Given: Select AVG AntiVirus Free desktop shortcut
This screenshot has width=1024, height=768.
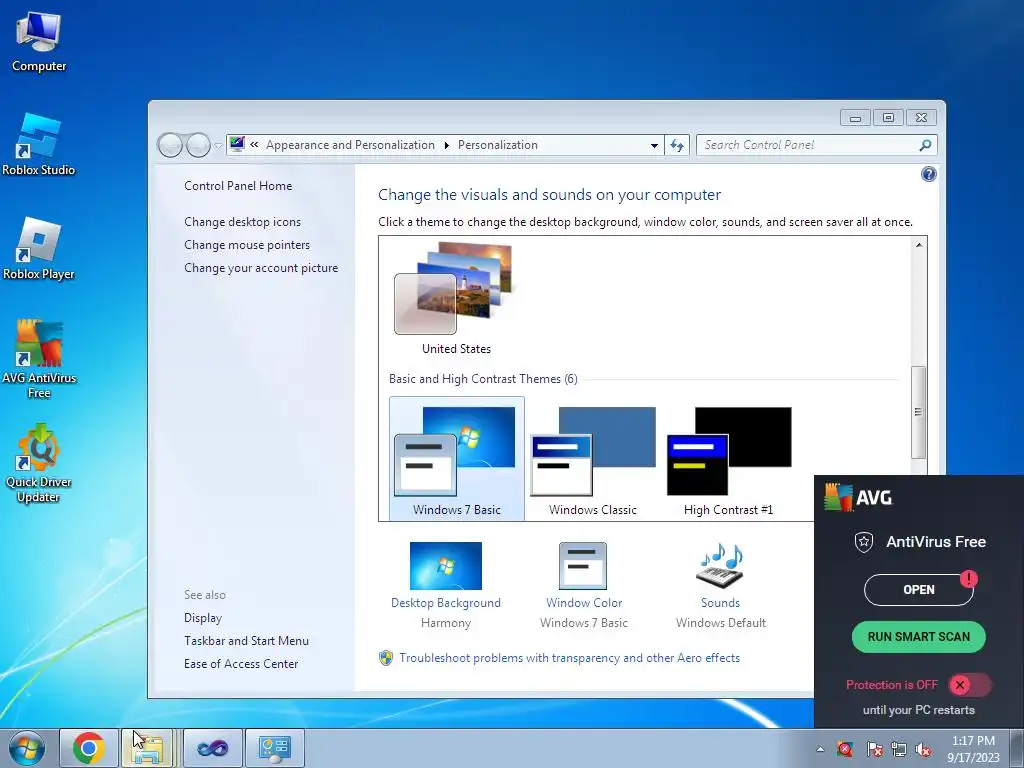Looking at the screenshot, I should [39, 359].
